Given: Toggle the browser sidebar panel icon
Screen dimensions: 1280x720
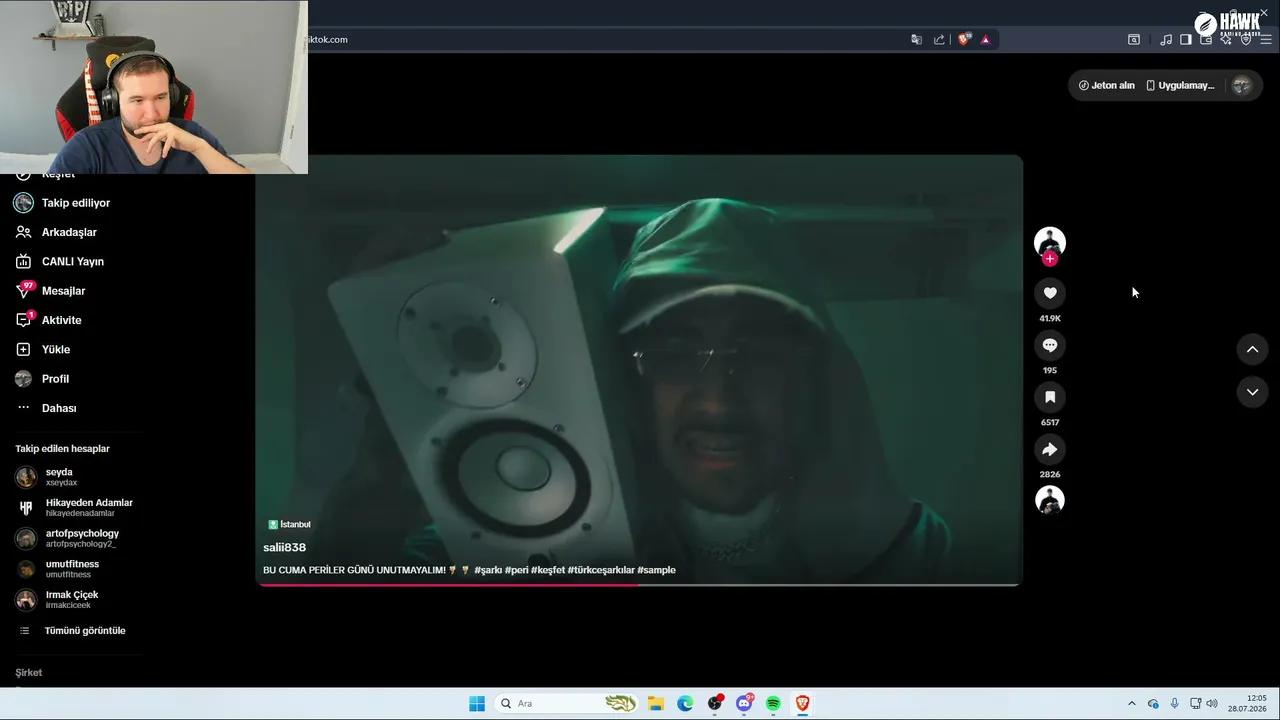Looking at the screenshot, I should (1186, 40).
